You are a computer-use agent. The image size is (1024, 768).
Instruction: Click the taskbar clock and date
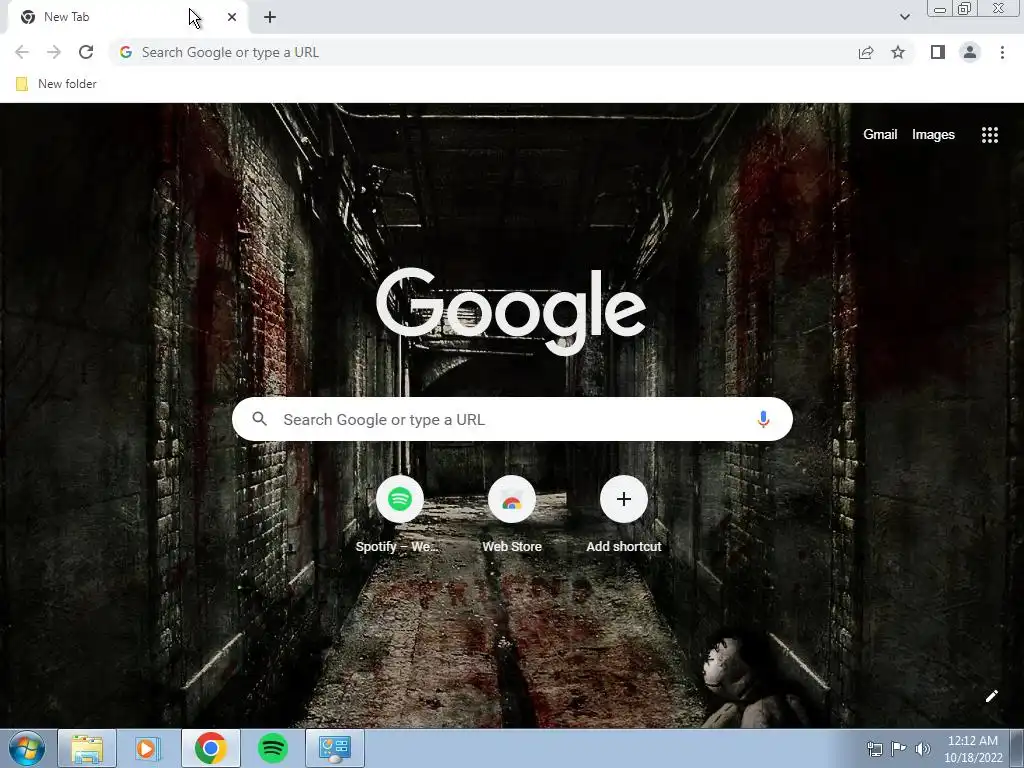(973, 749)
